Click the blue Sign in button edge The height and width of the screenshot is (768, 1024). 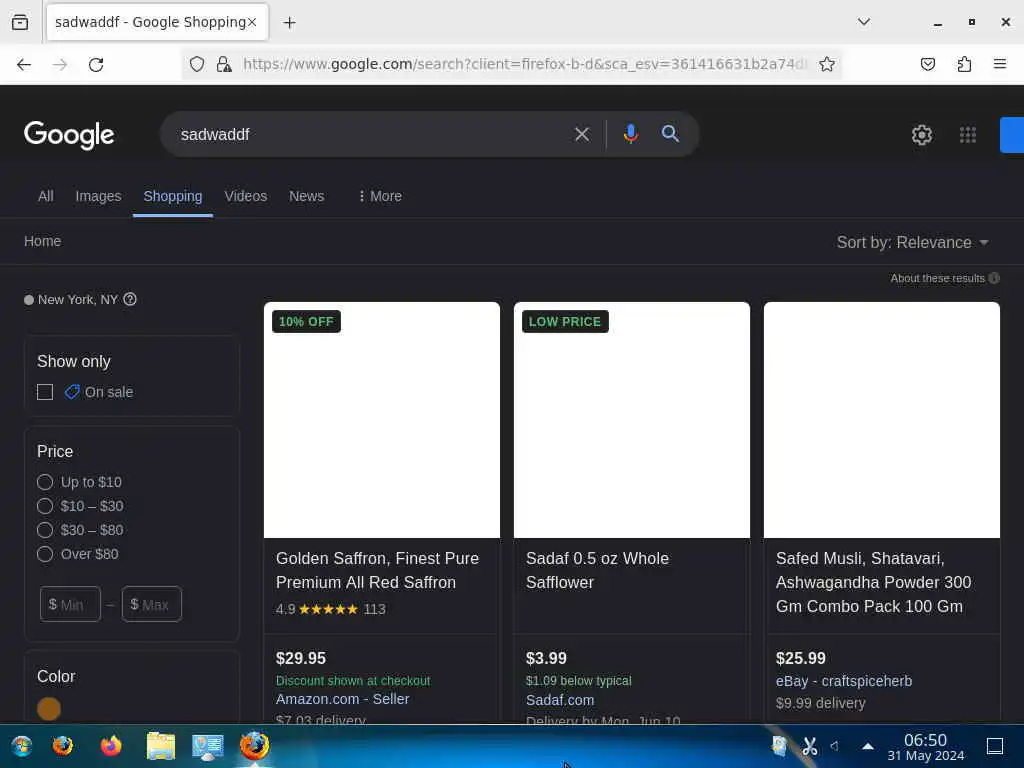pos(1012,135)
